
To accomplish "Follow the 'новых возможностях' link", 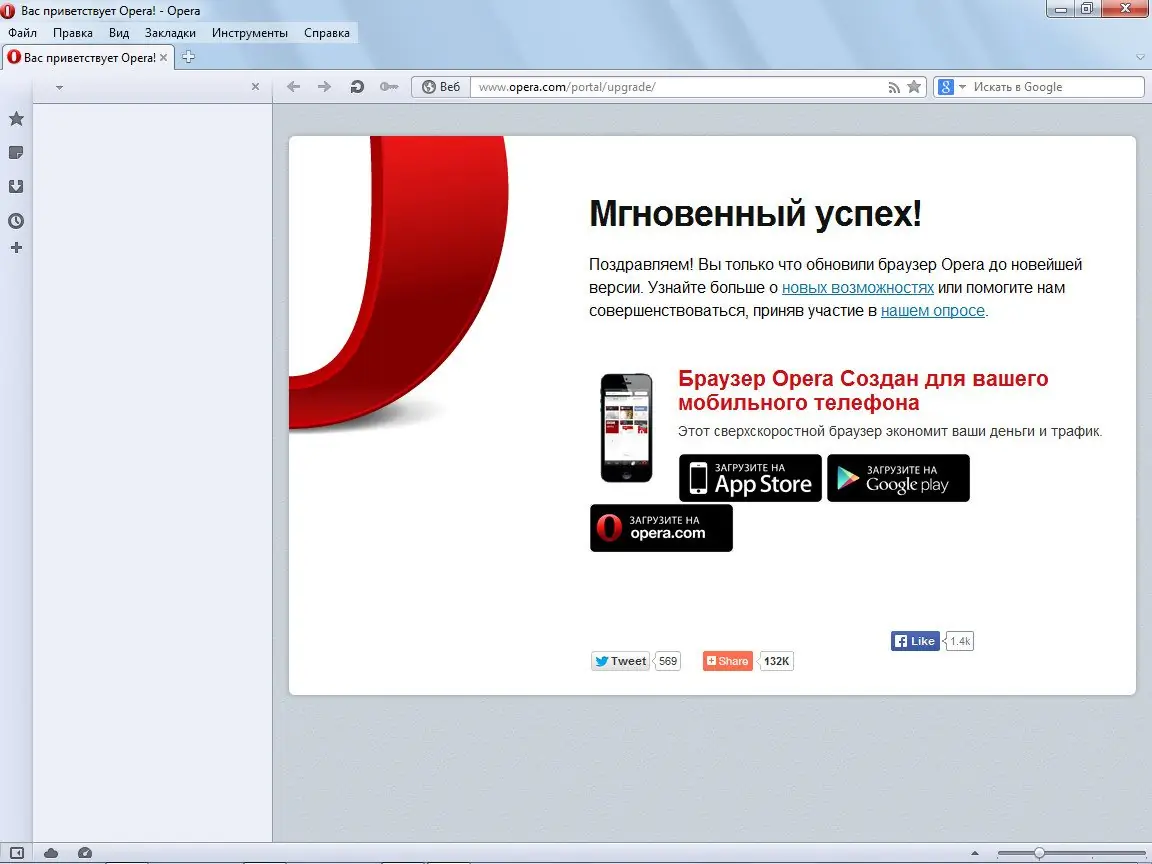I will pos(857,287).
